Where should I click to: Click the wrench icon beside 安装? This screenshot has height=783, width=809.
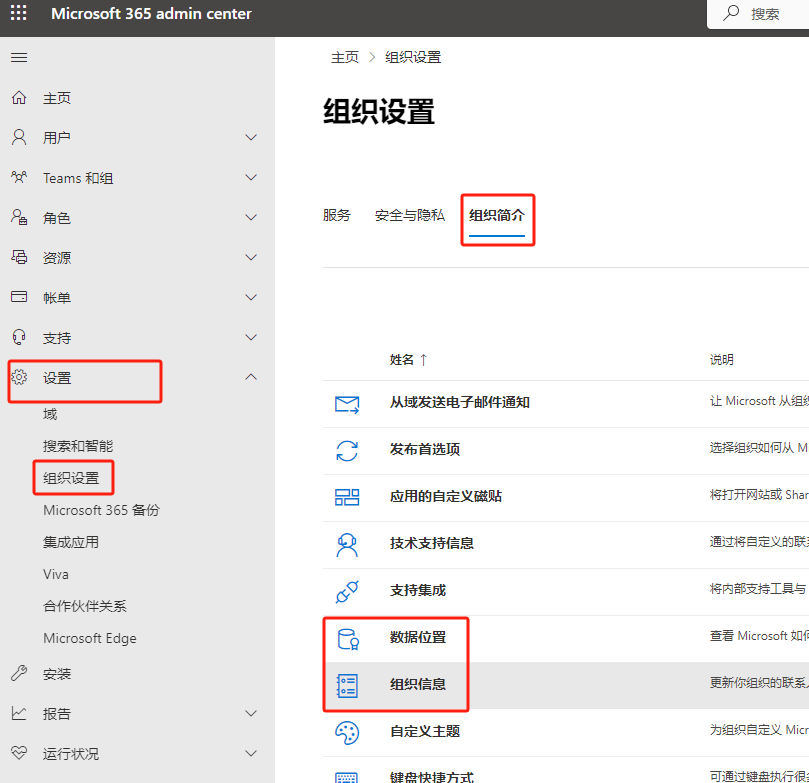click(x=19, y=673)
